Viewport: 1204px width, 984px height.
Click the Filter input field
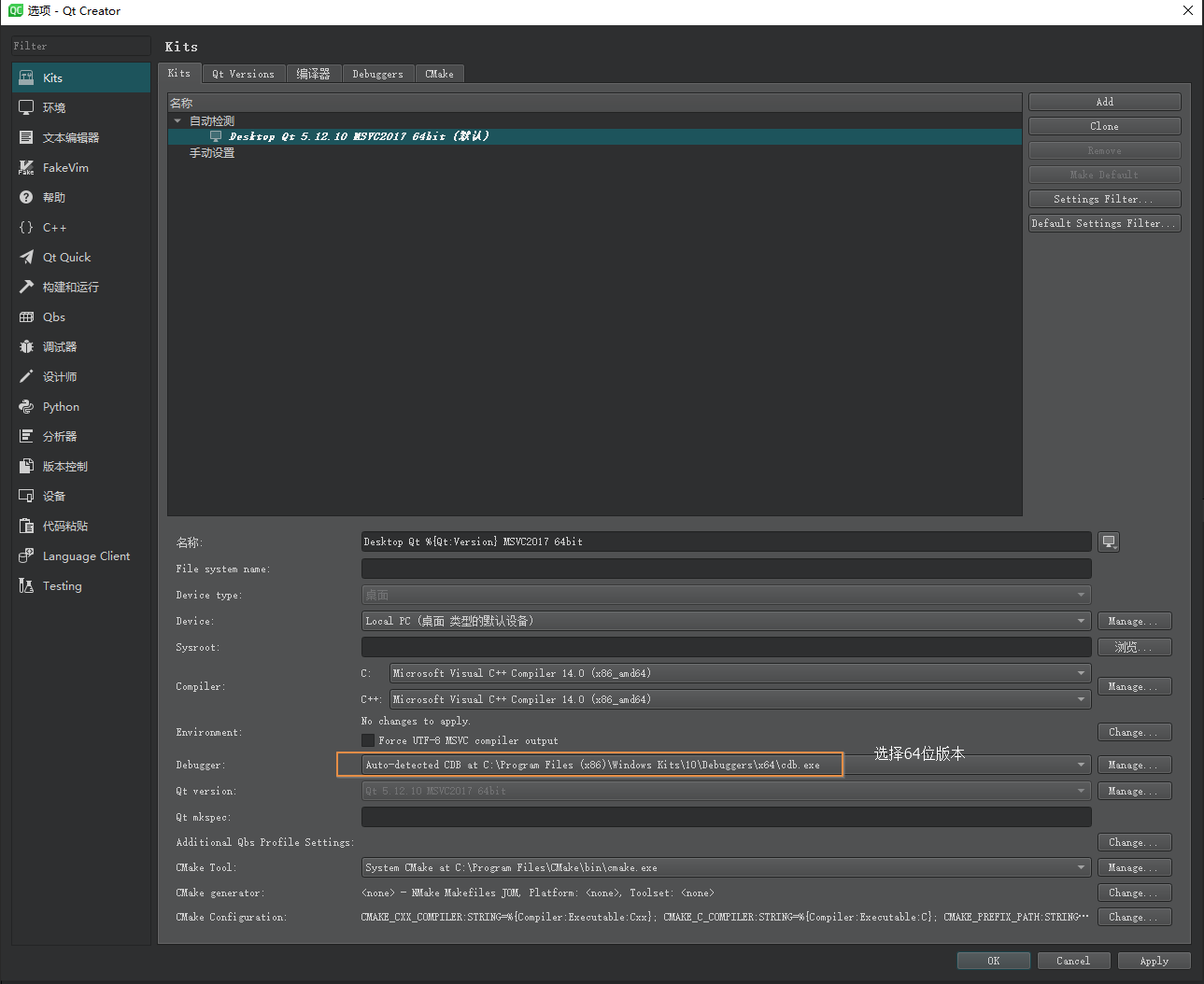click(x=79, y=45)
